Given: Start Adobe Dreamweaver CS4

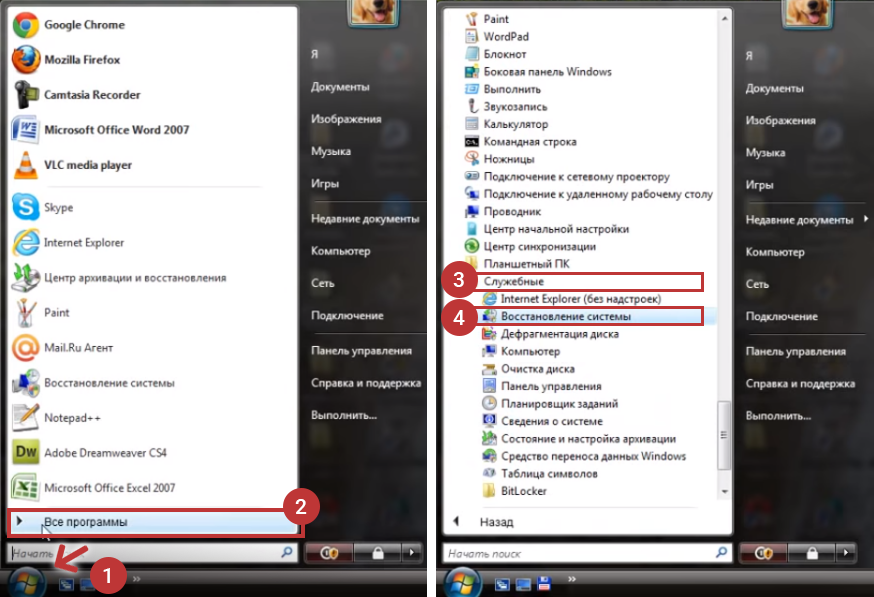Looking at the screenshot, I should click(90, 453).
